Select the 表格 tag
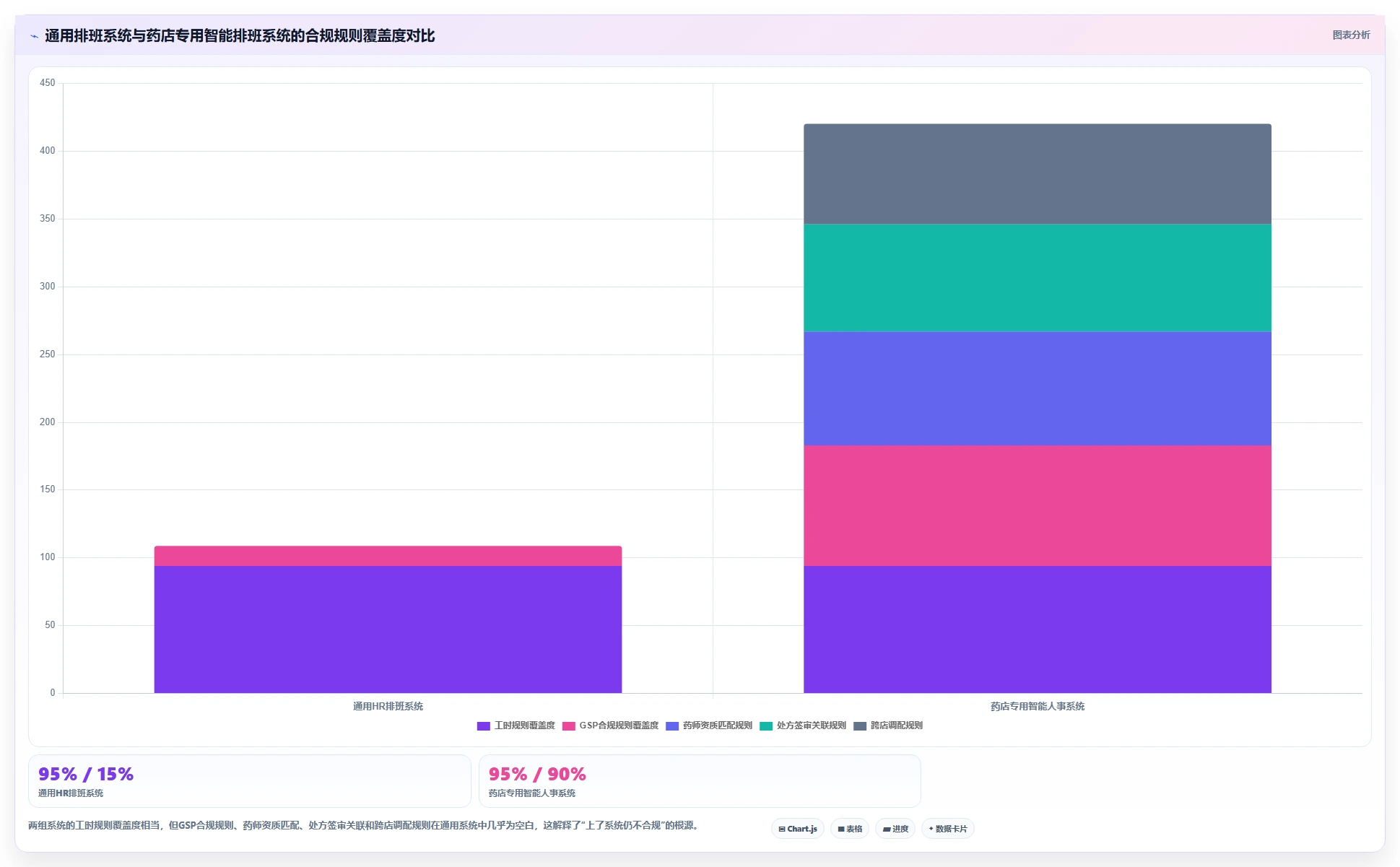The width and height of the screenshot is (1400, 867). [x=850, y=829]
